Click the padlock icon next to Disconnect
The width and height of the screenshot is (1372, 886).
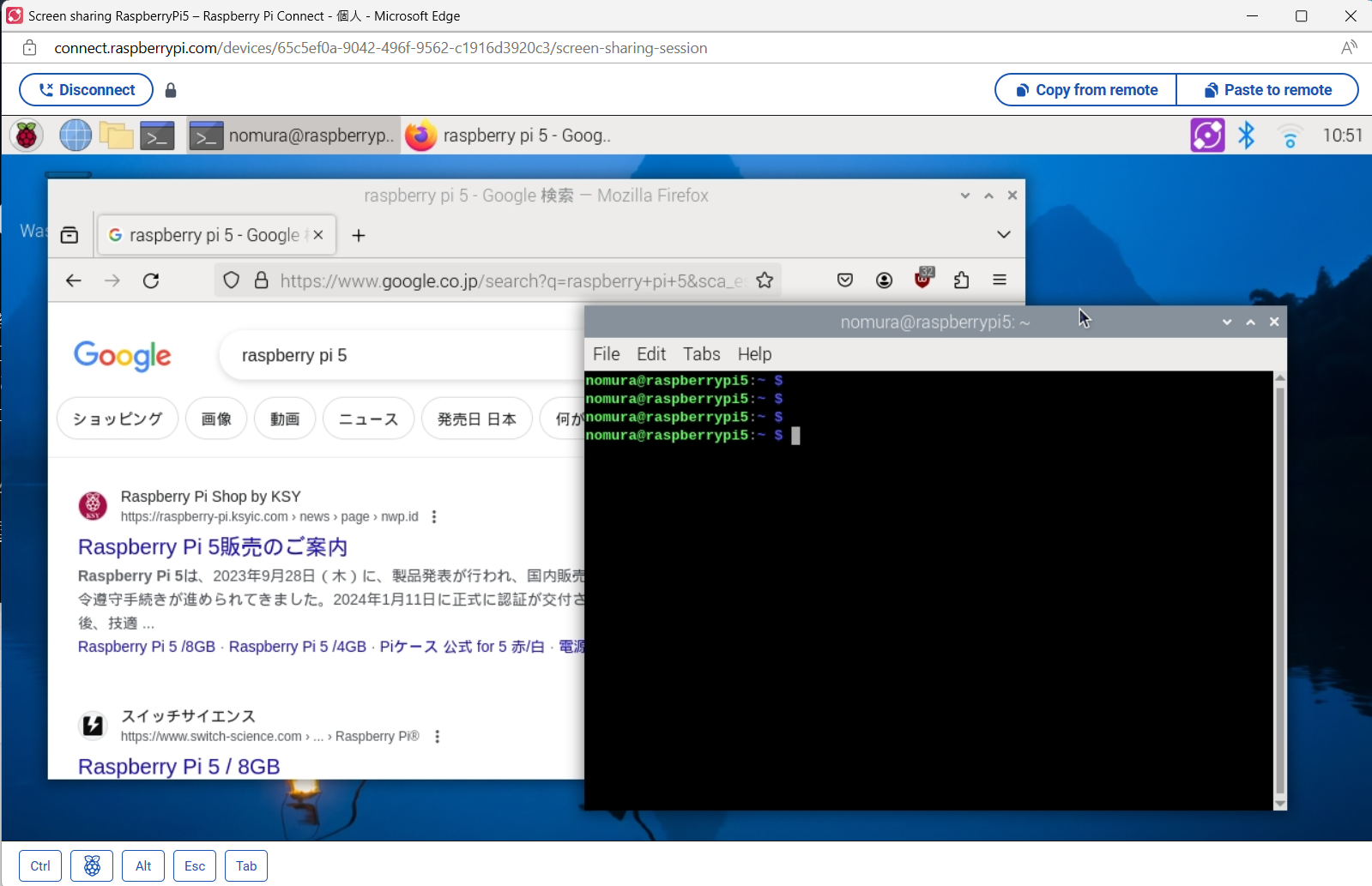coord(171,90)
